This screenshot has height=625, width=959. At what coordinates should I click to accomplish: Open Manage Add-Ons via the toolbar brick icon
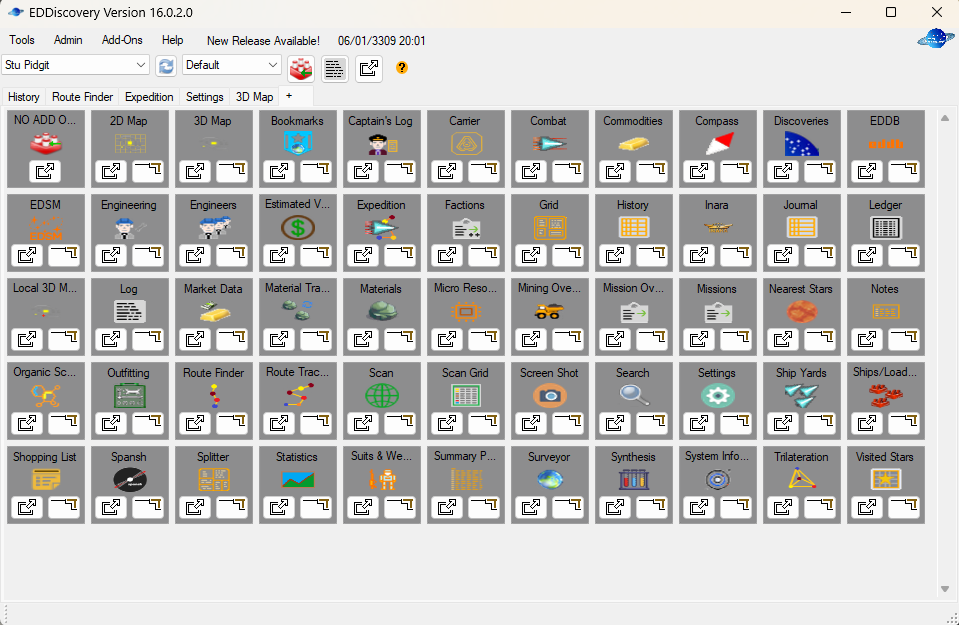301,68
